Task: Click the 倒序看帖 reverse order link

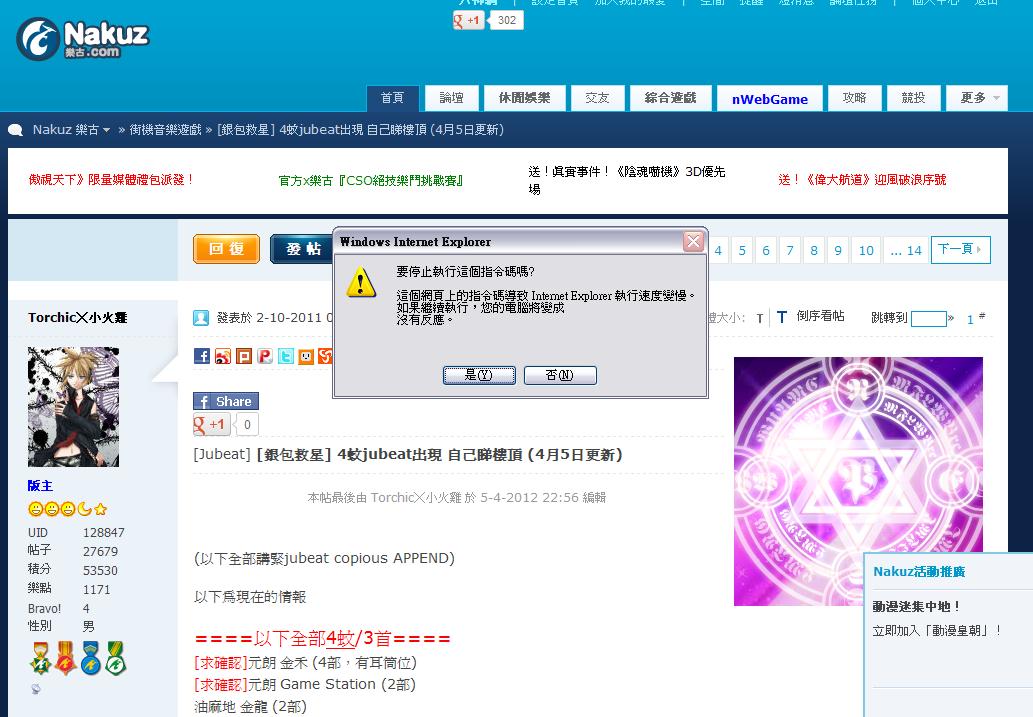Action: 820,316
